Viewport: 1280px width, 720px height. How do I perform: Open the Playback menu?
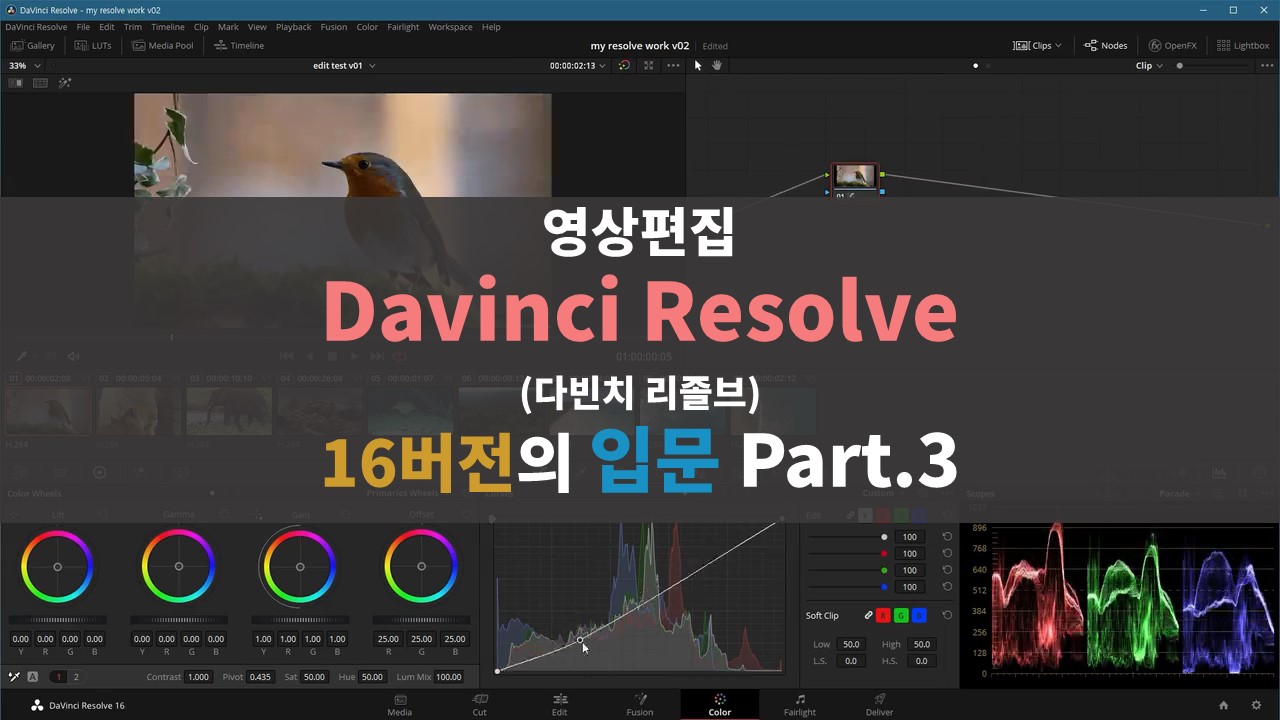click(x=293, y=27)
